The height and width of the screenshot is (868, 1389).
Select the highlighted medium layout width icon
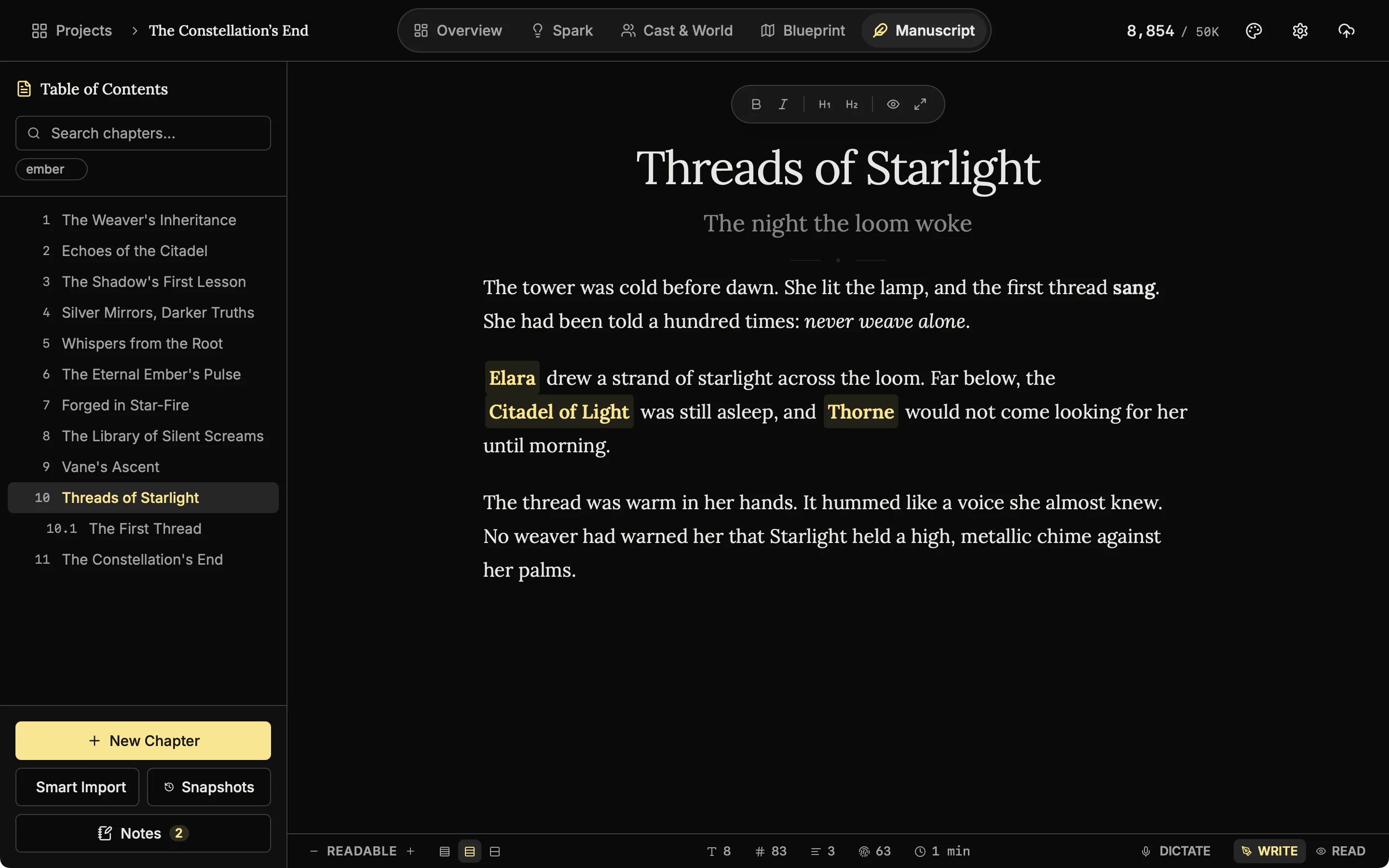(469, 851)
